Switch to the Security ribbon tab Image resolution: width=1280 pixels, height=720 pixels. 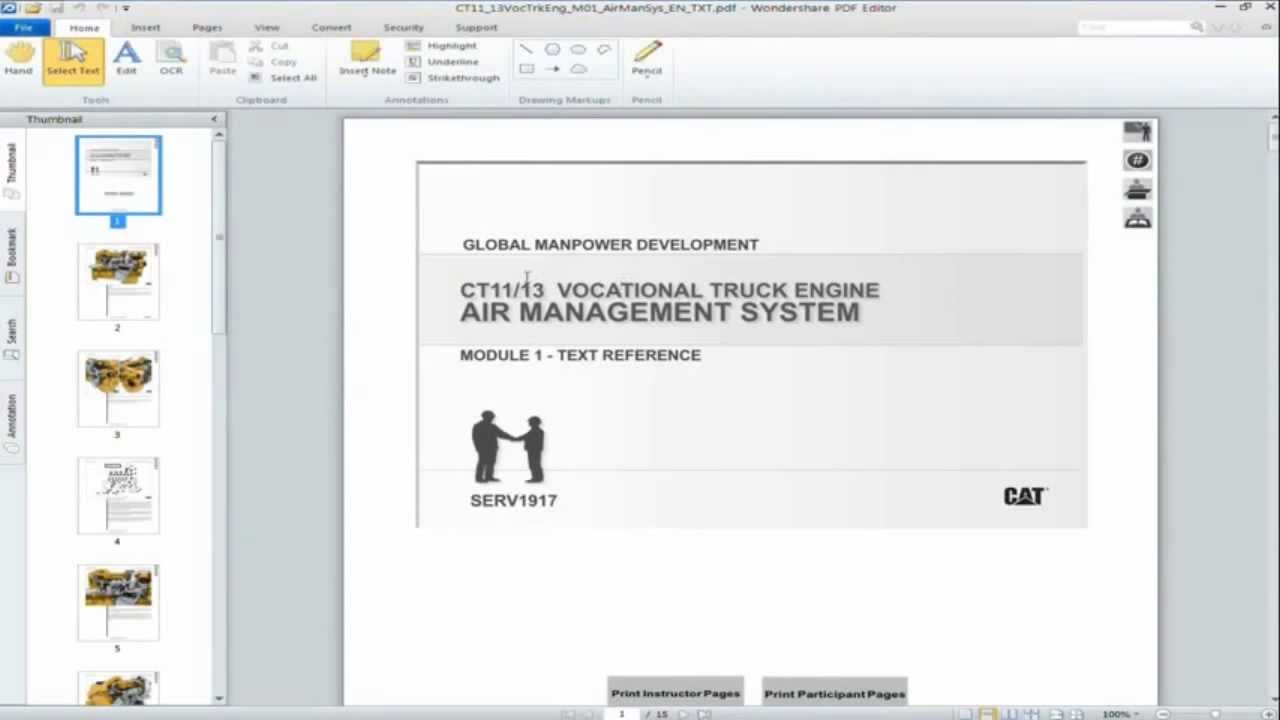pyautogui.click(x=403, y=27)
